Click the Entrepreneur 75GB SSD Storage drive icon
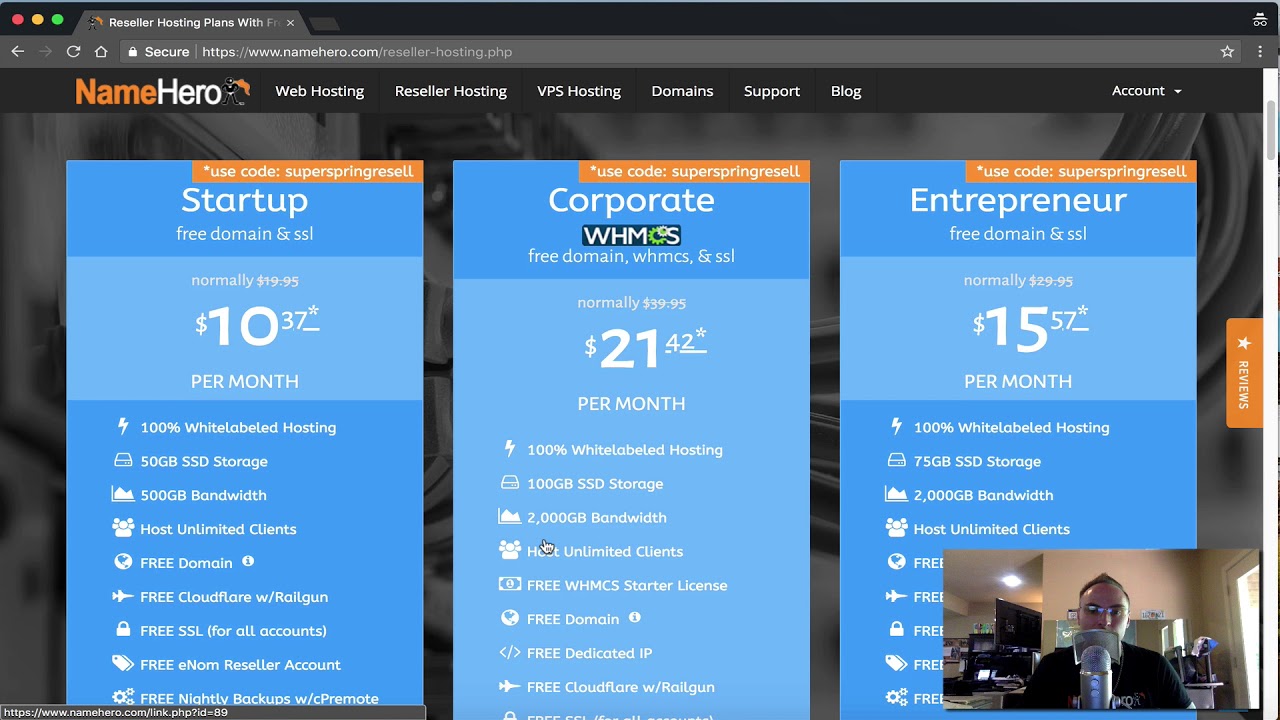 [897, 461]
